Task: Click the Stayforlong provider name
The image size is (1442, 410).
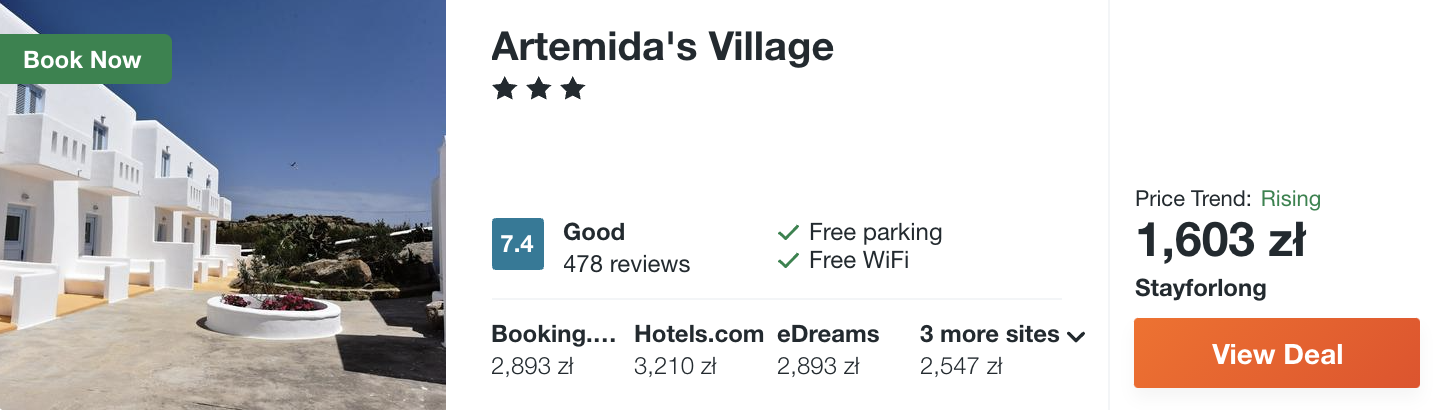Action: 1200,289
